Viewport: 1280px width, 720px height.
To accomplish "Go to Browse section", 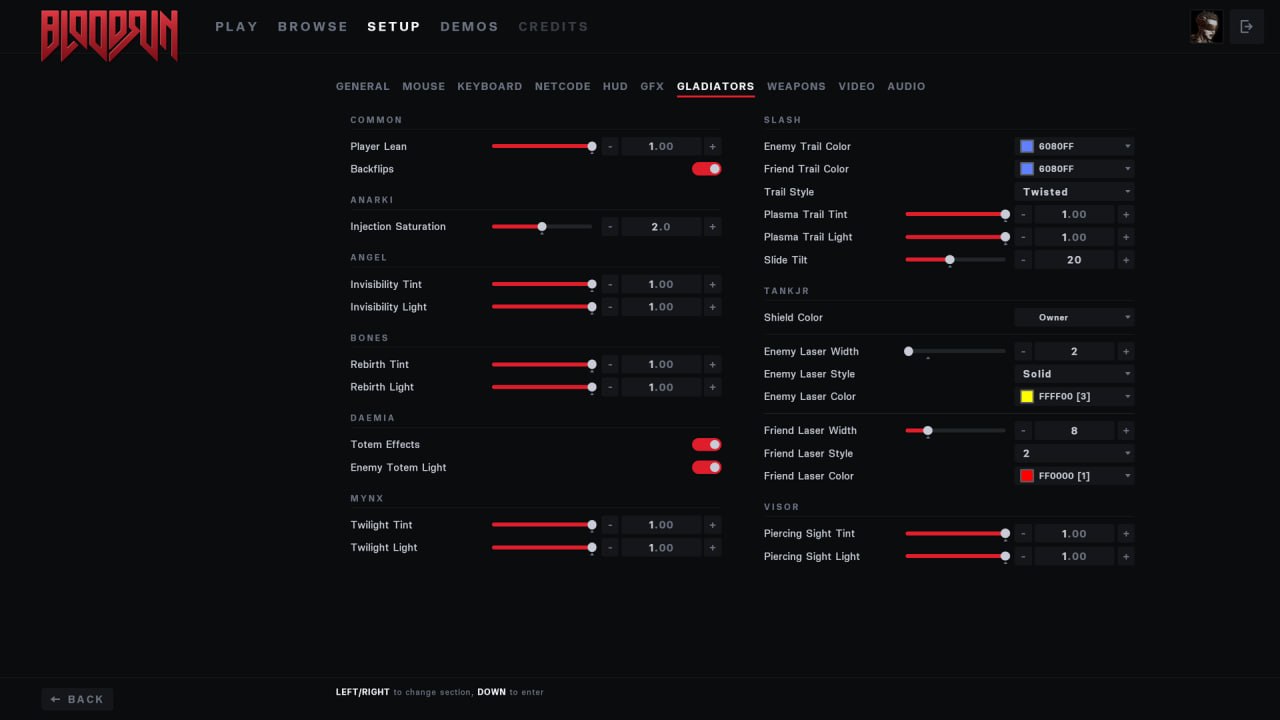I will pos(313,27).
